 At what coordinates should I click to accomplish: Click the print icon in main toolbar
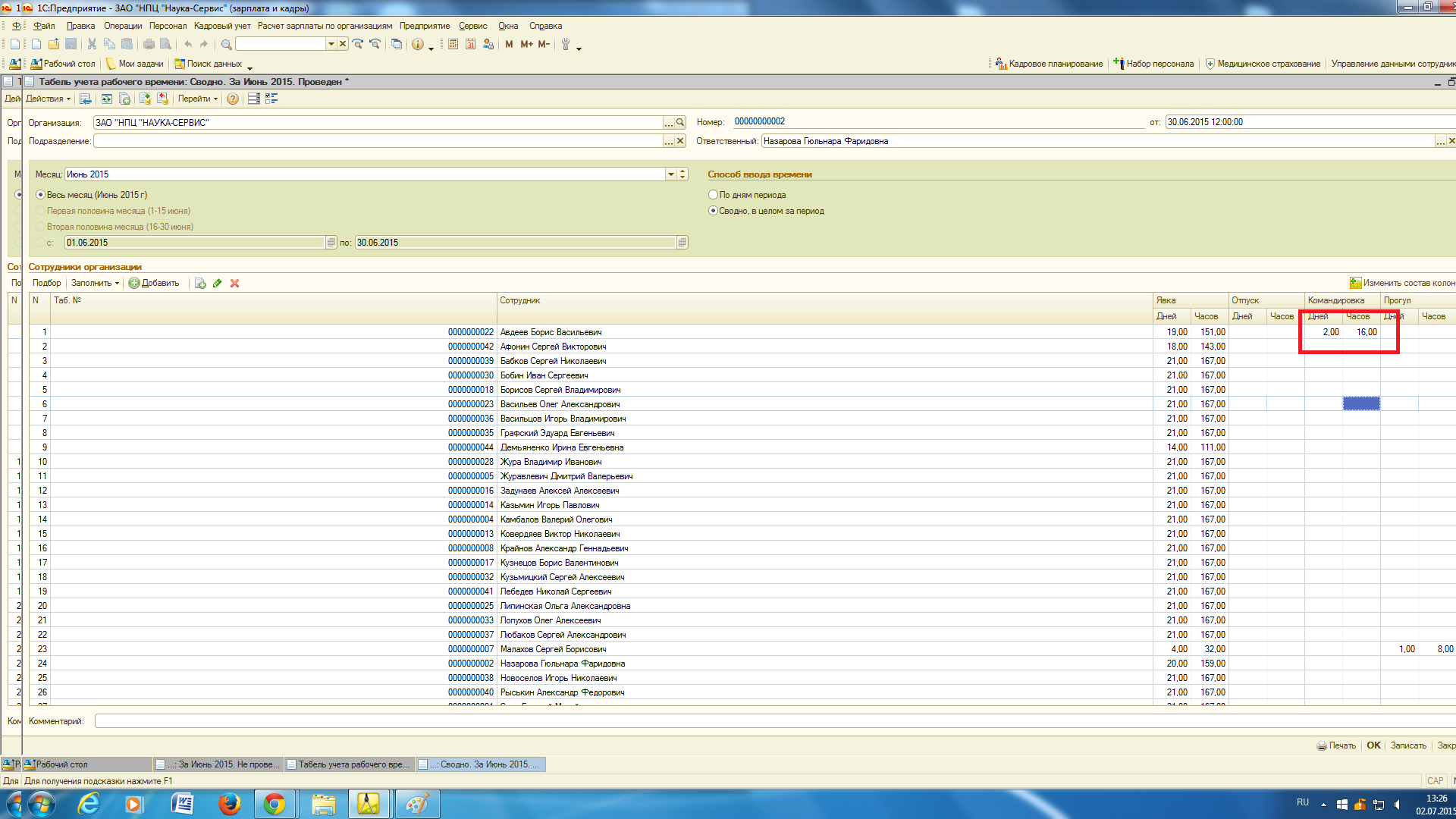coord(149,45)
